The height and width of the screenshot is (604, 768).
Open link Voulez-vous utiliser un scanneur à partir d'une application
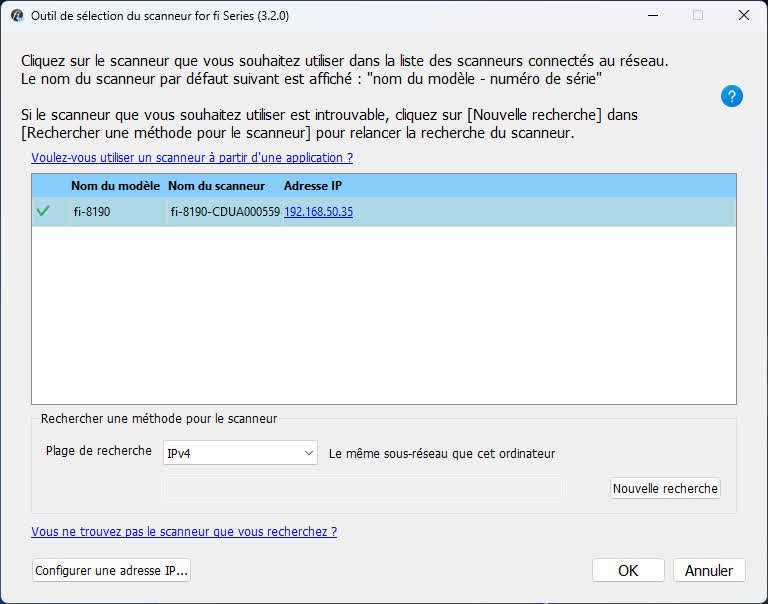[x=192, y=158]
